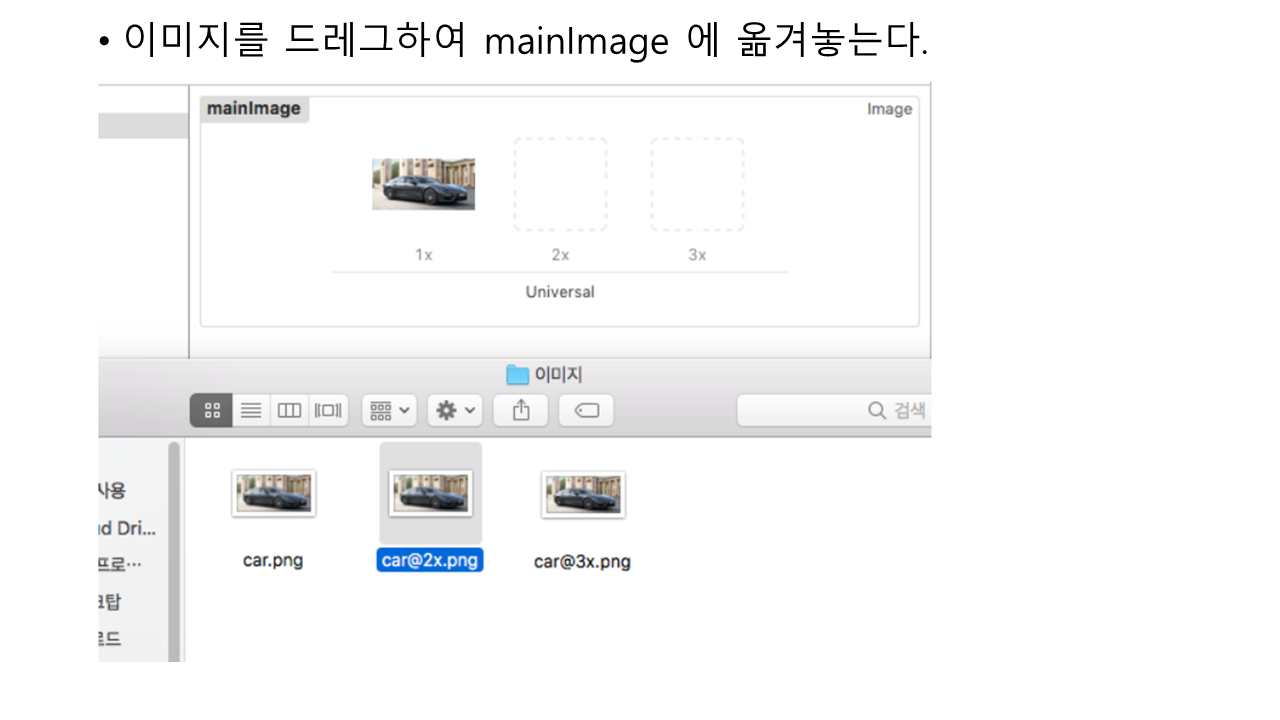This screenshot has width=1280, height=720.
Task: Open the gear Action menu
Action: 455,410
